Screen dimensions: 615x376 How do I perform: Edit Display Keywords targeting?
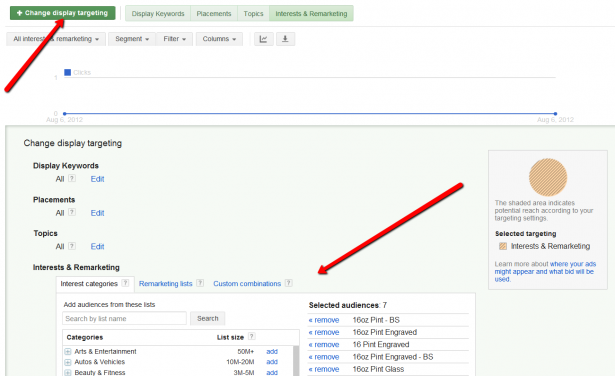pyautogui.click(x=97, y=179)
